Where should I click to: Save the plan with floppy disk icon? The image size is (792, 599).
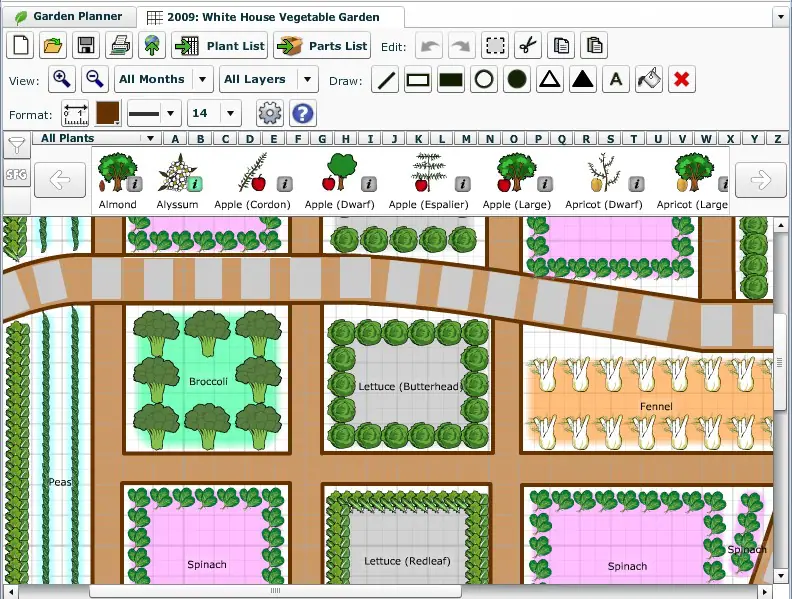point(86,45)
